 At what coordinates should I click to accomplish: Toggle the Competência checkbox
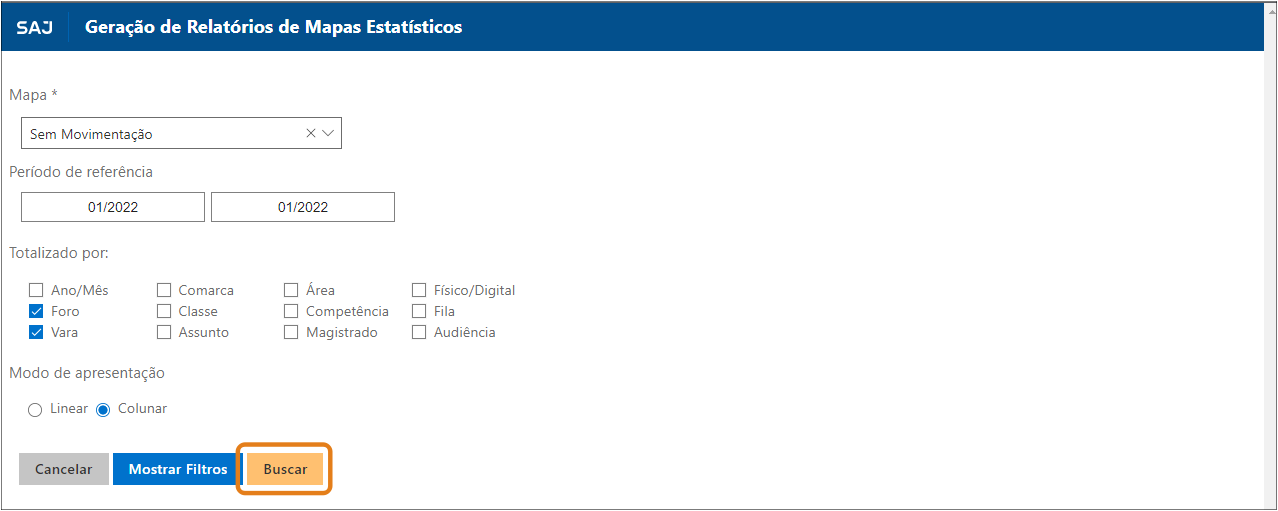[x=291, y=311]
